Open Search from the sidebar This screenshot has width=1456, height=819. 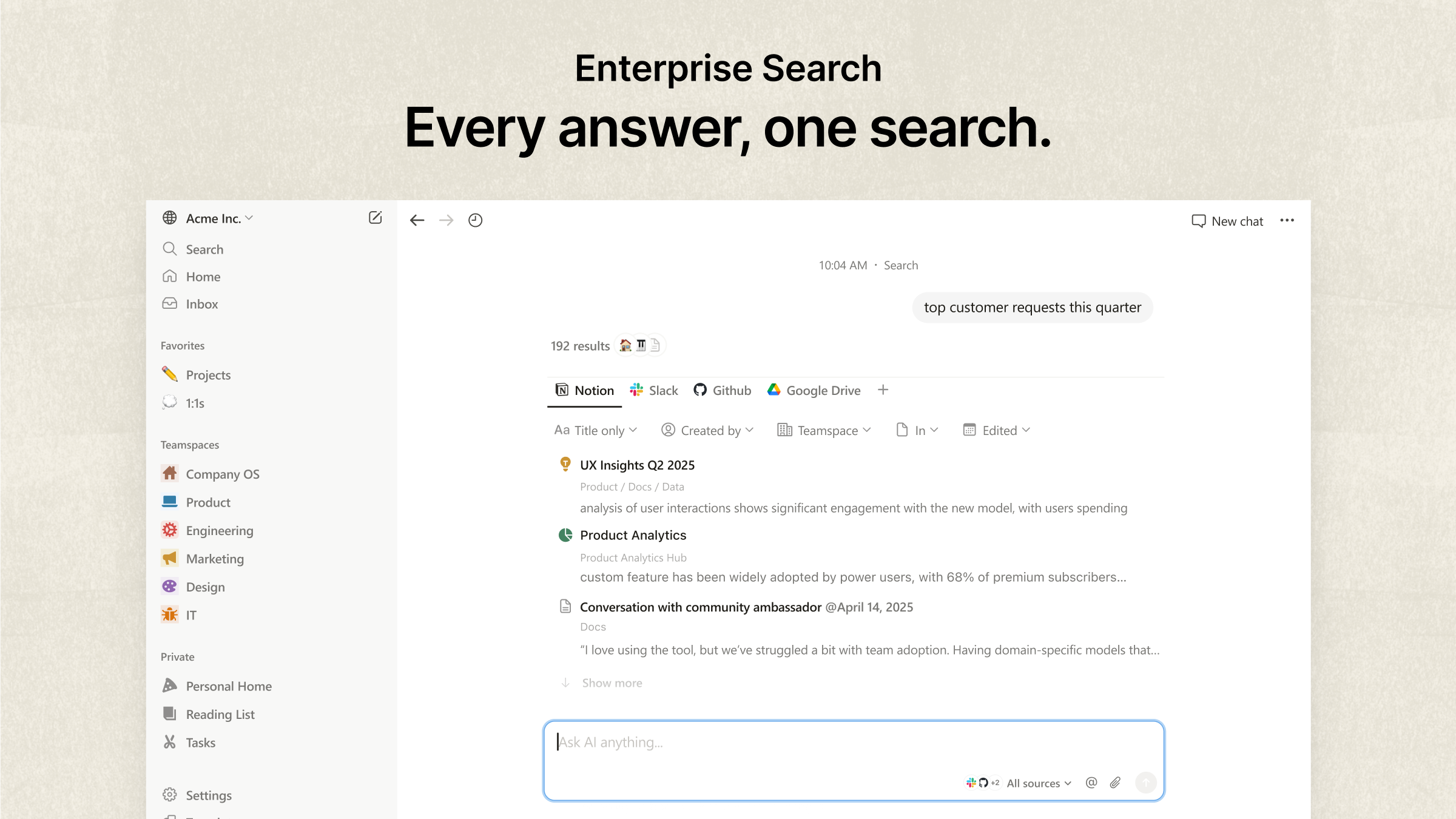pos(204,249)
